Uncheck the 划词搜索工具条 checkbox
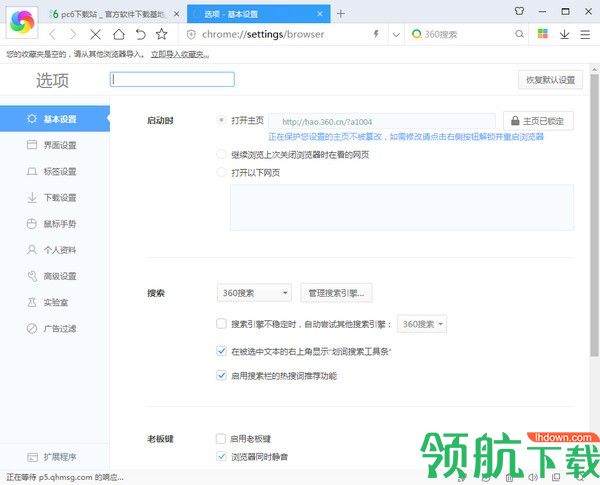Viewport: 600px width, 485px height. coord(221,351)
